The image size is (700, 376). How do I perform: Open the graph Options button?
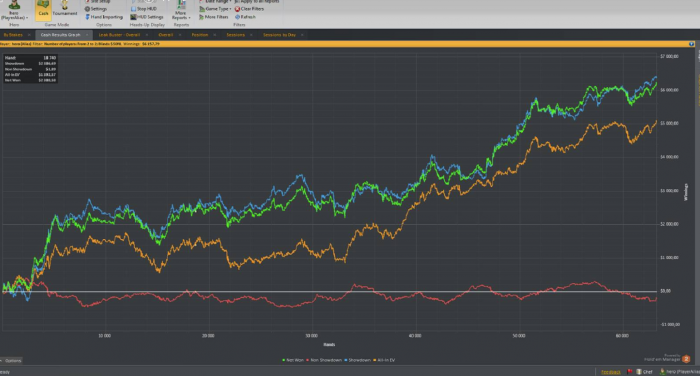pos(11,360)
